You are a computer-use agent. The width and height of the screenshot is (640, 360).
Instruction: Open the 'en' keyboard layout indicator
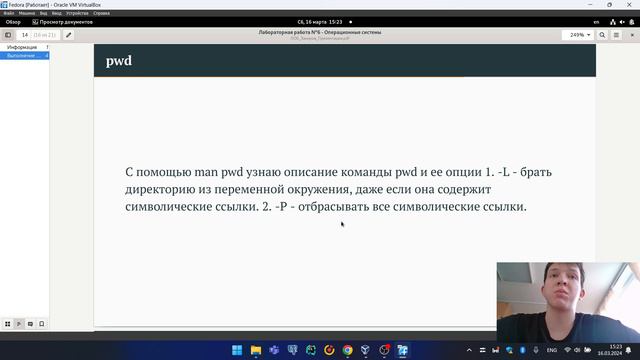point(596,22)
